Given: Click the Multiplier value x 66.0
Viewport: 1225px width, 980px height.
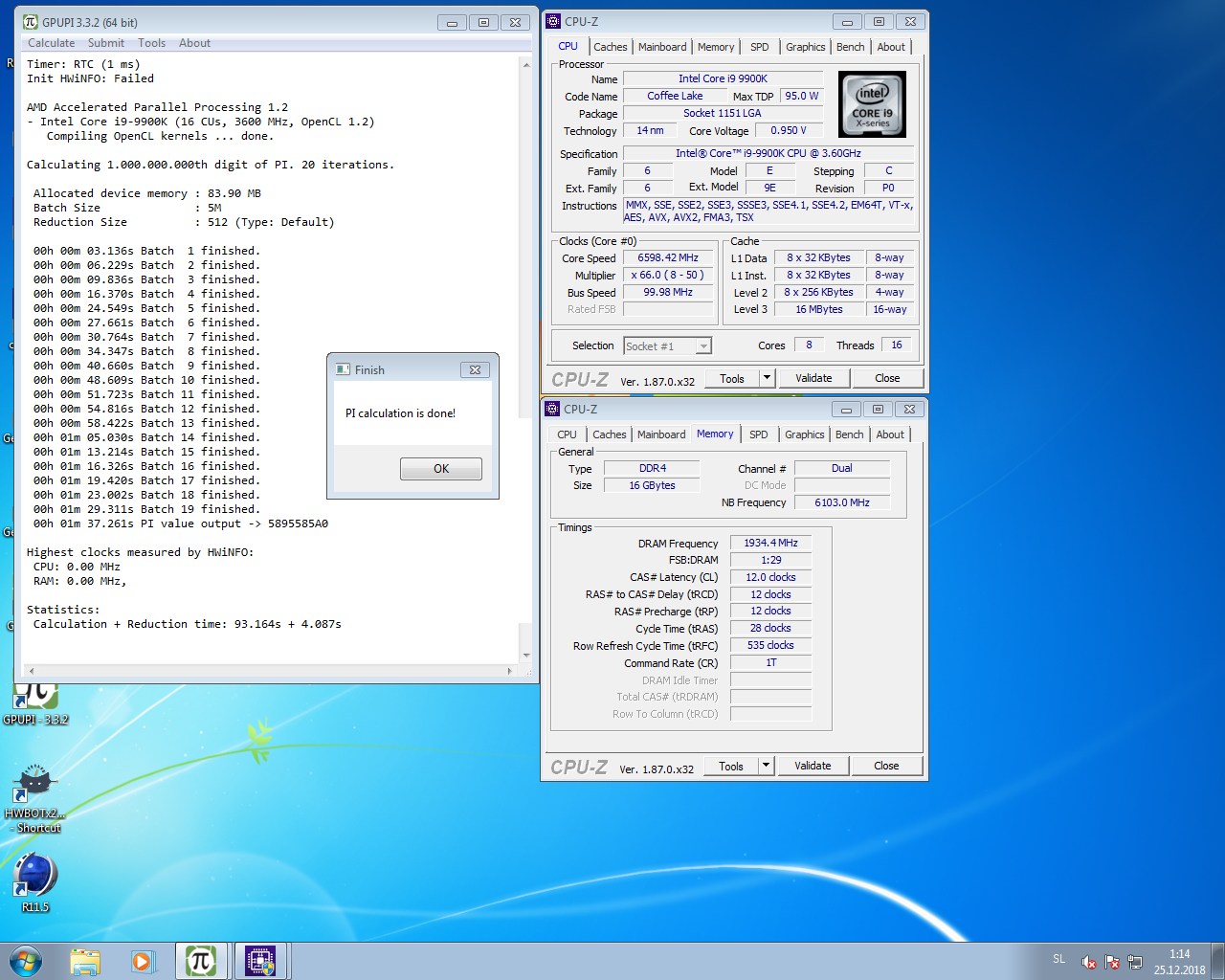Looking at the screenshot, I should click(x=668, y=276).
